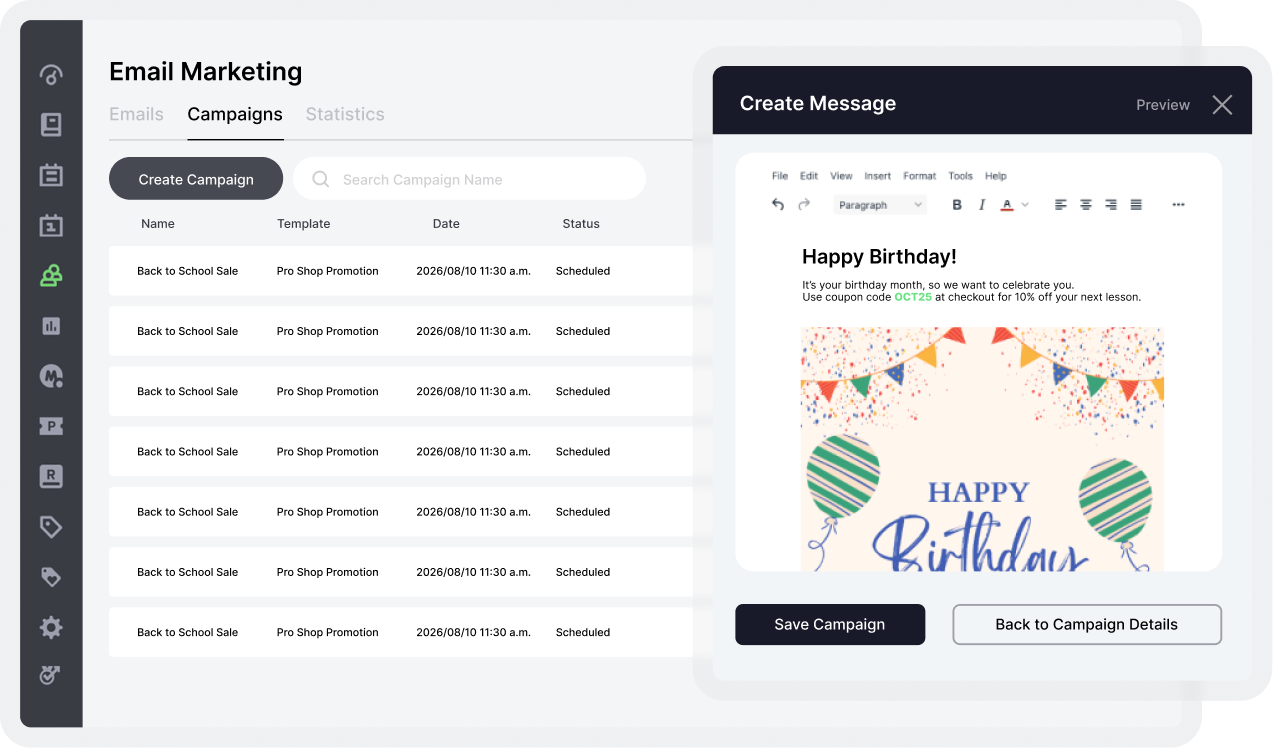This screenshot has height=748, width=1273.
Task: Show more toolbar options via ellipsis
Action: [1178, 205]
